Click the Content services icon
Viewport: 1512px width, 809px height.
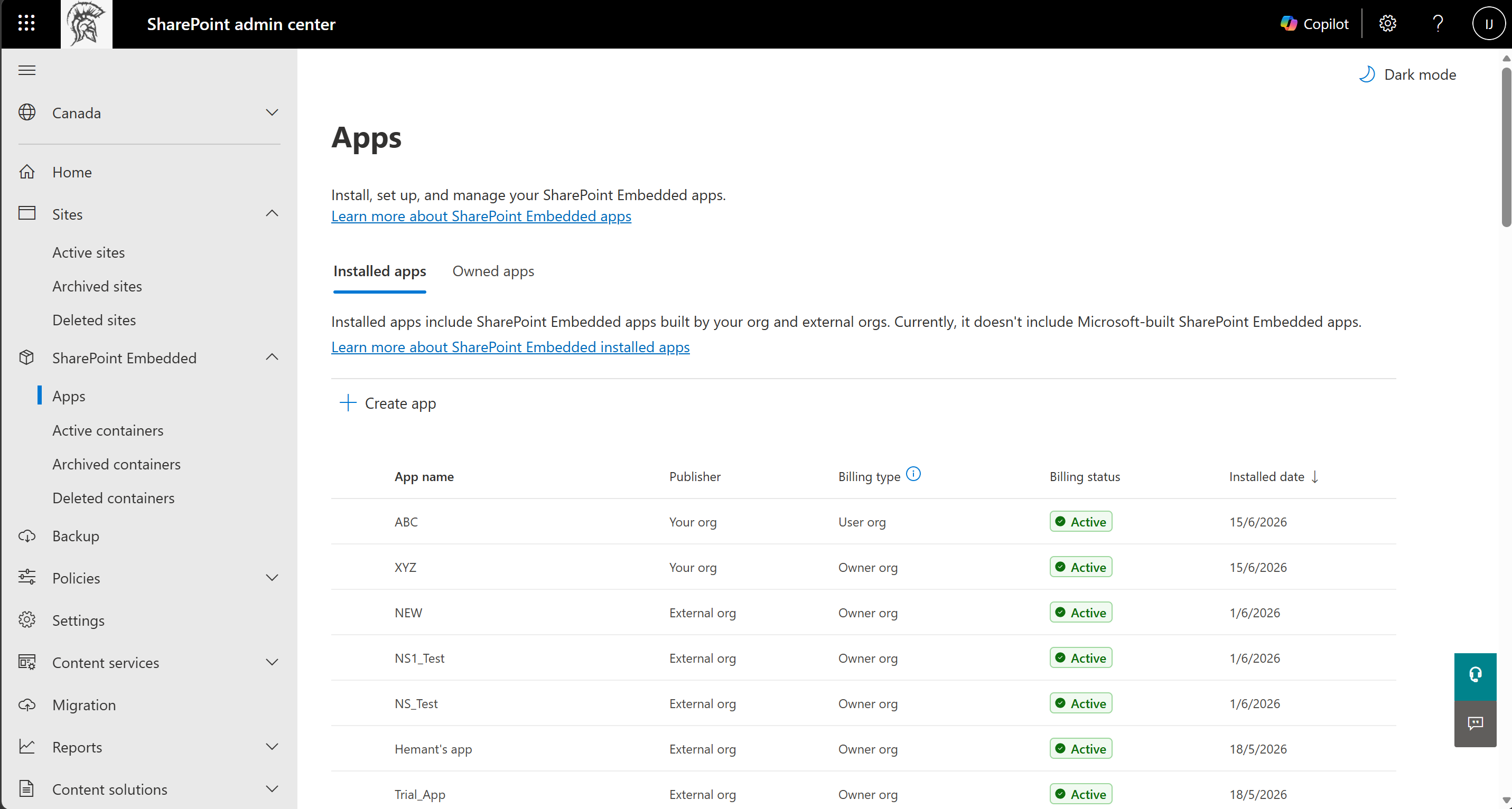pos(27,662)
